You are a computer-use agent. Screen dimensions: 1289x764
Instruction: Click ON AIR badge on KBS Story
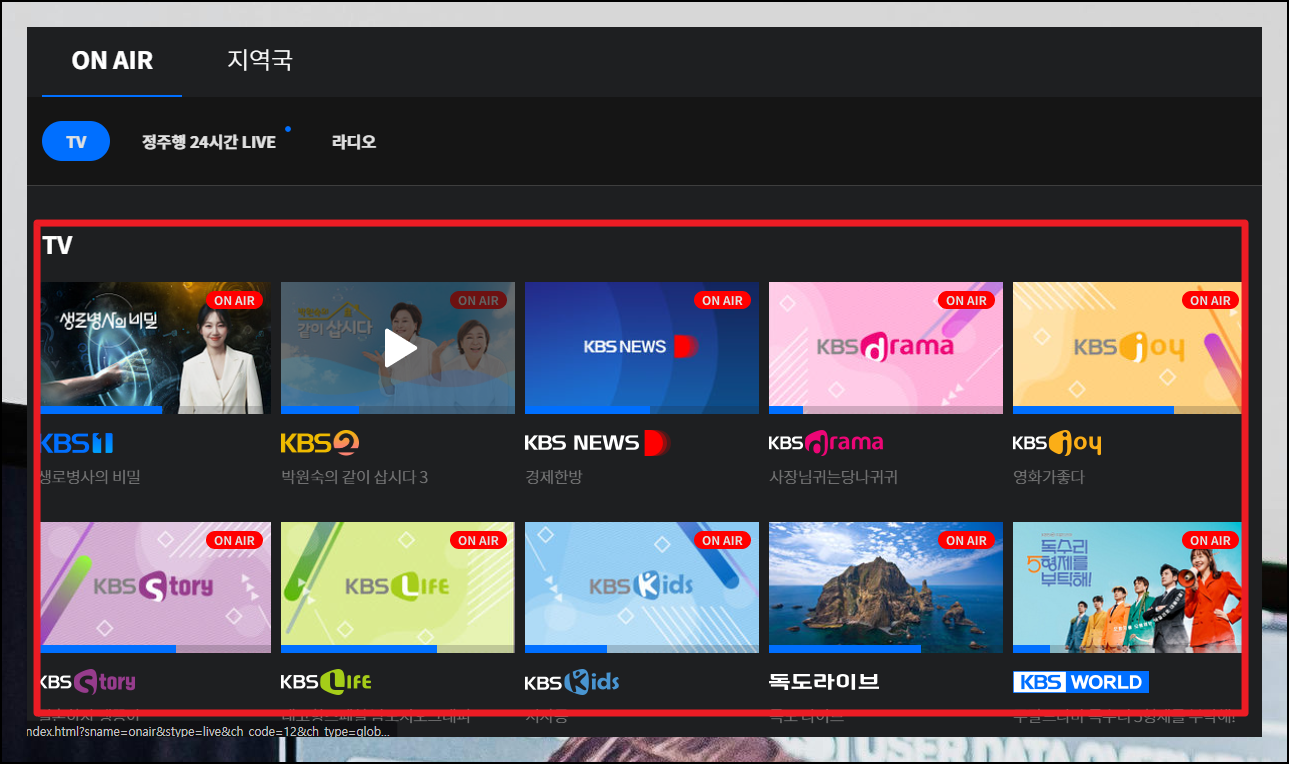pos(235,540)
